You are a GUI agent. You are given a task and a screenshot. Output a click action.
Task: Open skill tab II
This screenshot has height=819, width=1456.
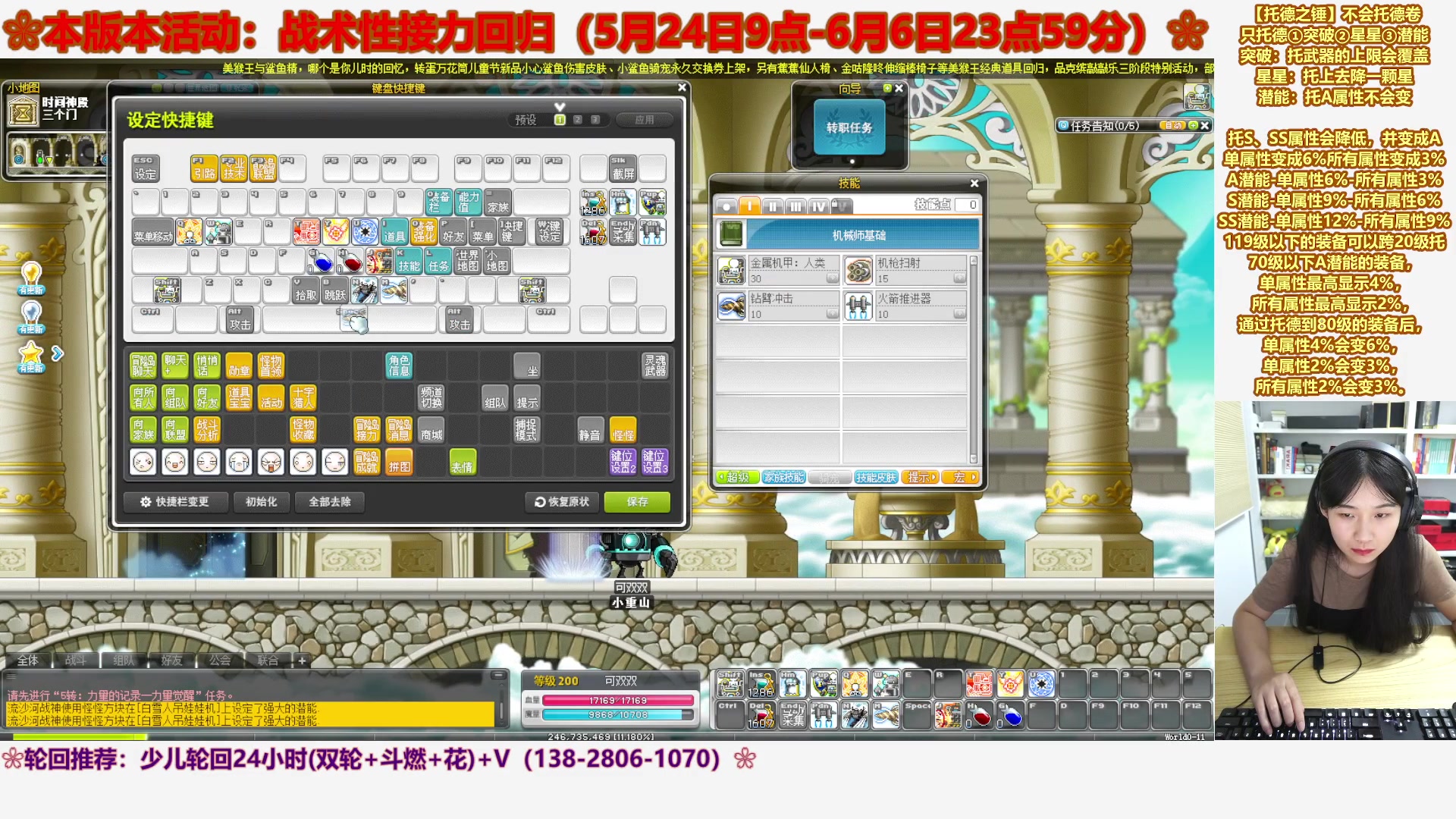(772, 206)
